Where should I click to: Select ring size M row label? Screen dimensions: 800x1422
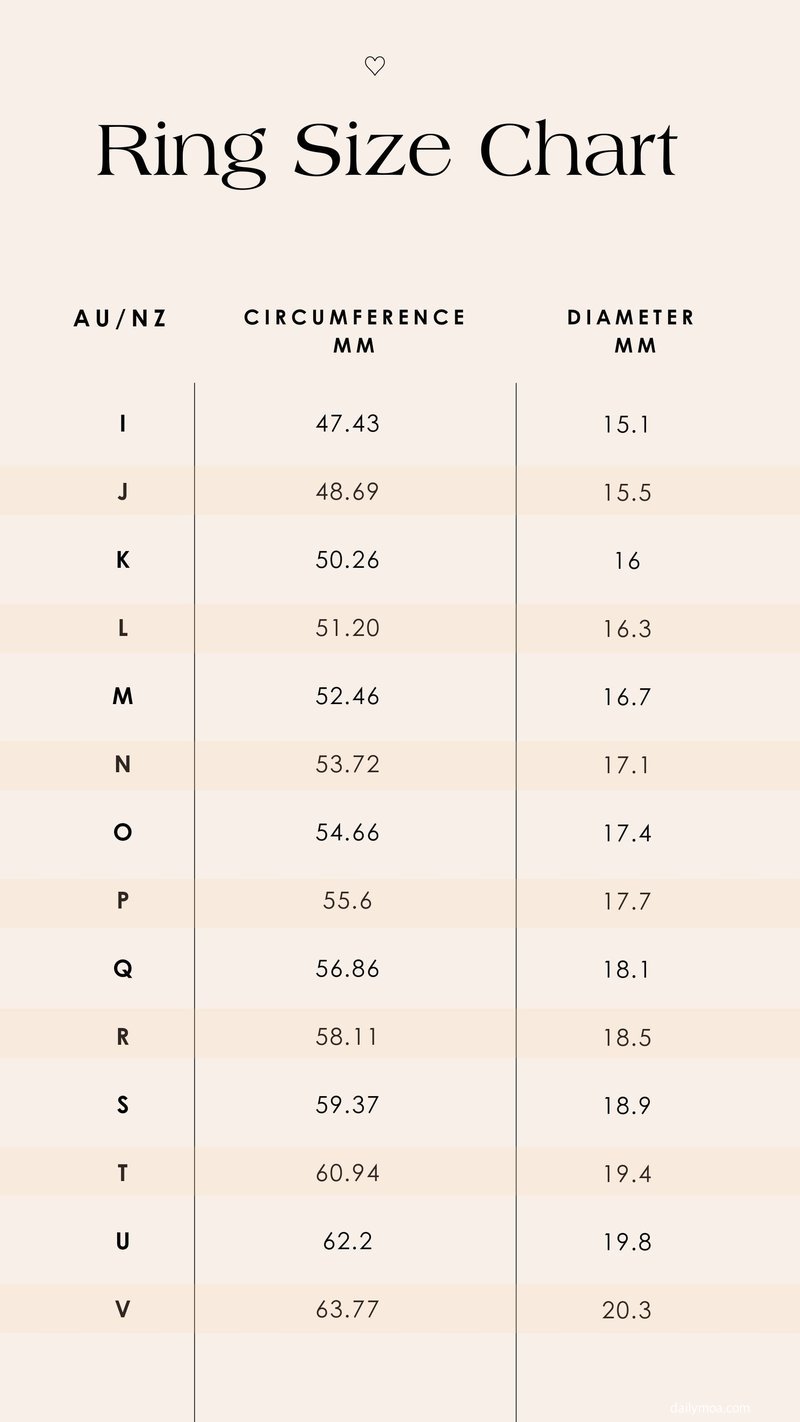click(x=123, y=696)
